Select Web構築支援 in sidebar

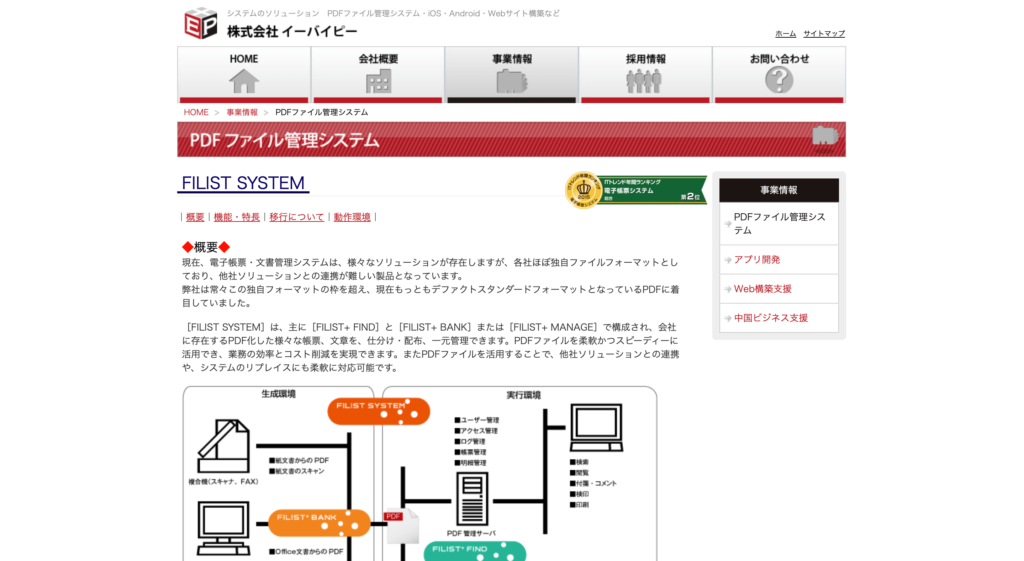click(x=779, y=289)
